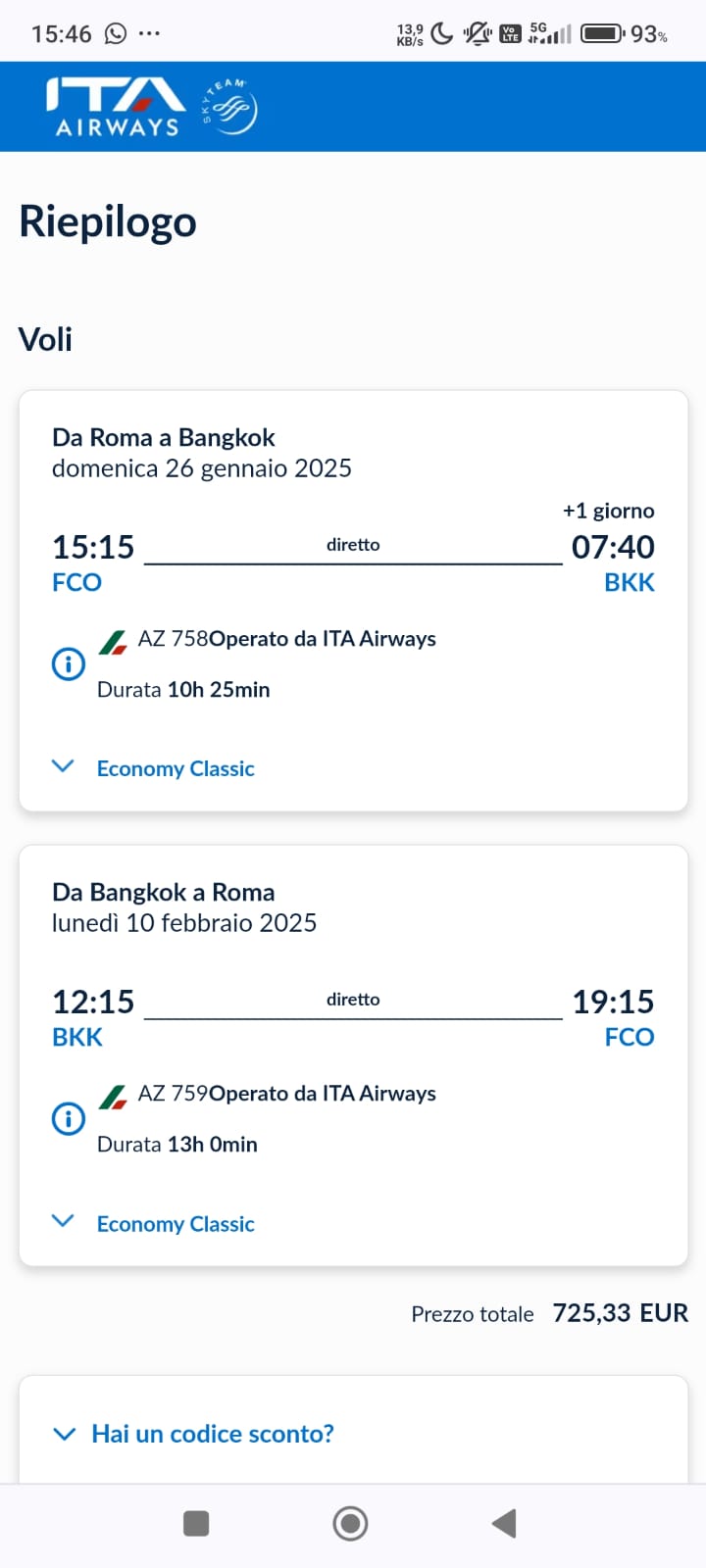Screen dimensions: 706x1568
Task: Expand Economy Classic for Roma–Bangkok flight
Action: 175,768
